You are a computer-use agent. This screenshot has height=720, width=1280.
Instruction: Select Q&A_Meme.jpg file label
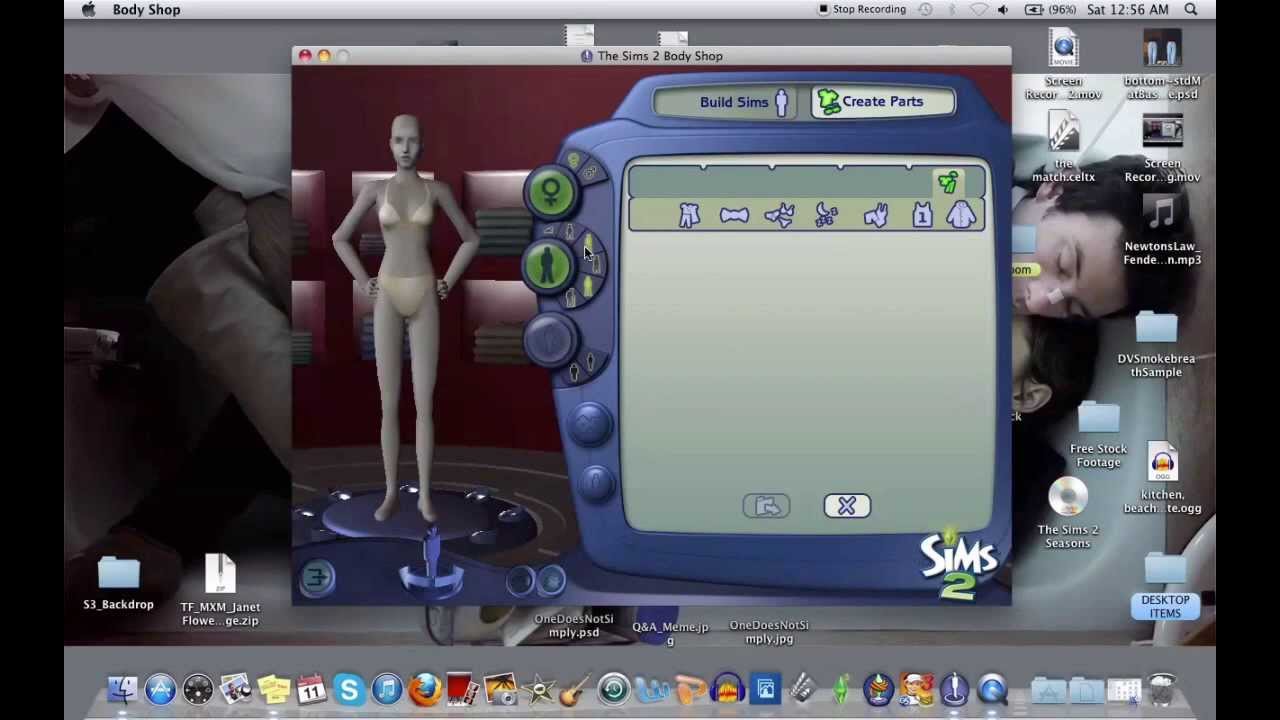[x=670, y=633]
